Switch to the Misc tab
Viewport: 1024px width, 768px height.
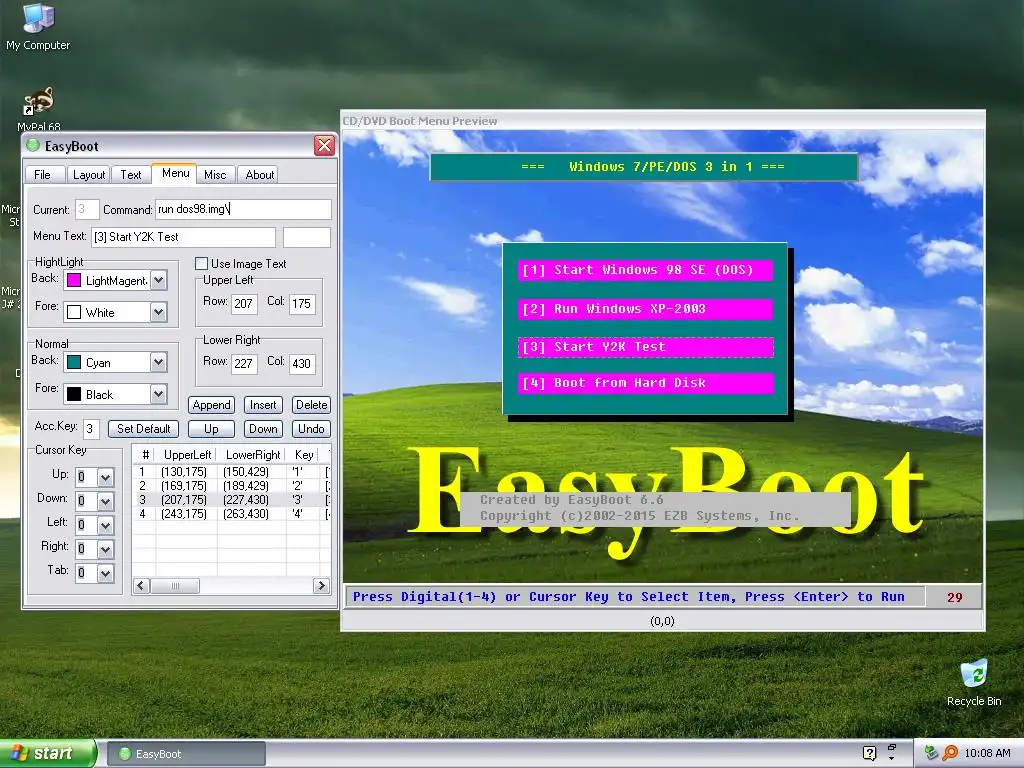[x=215, y=174]
